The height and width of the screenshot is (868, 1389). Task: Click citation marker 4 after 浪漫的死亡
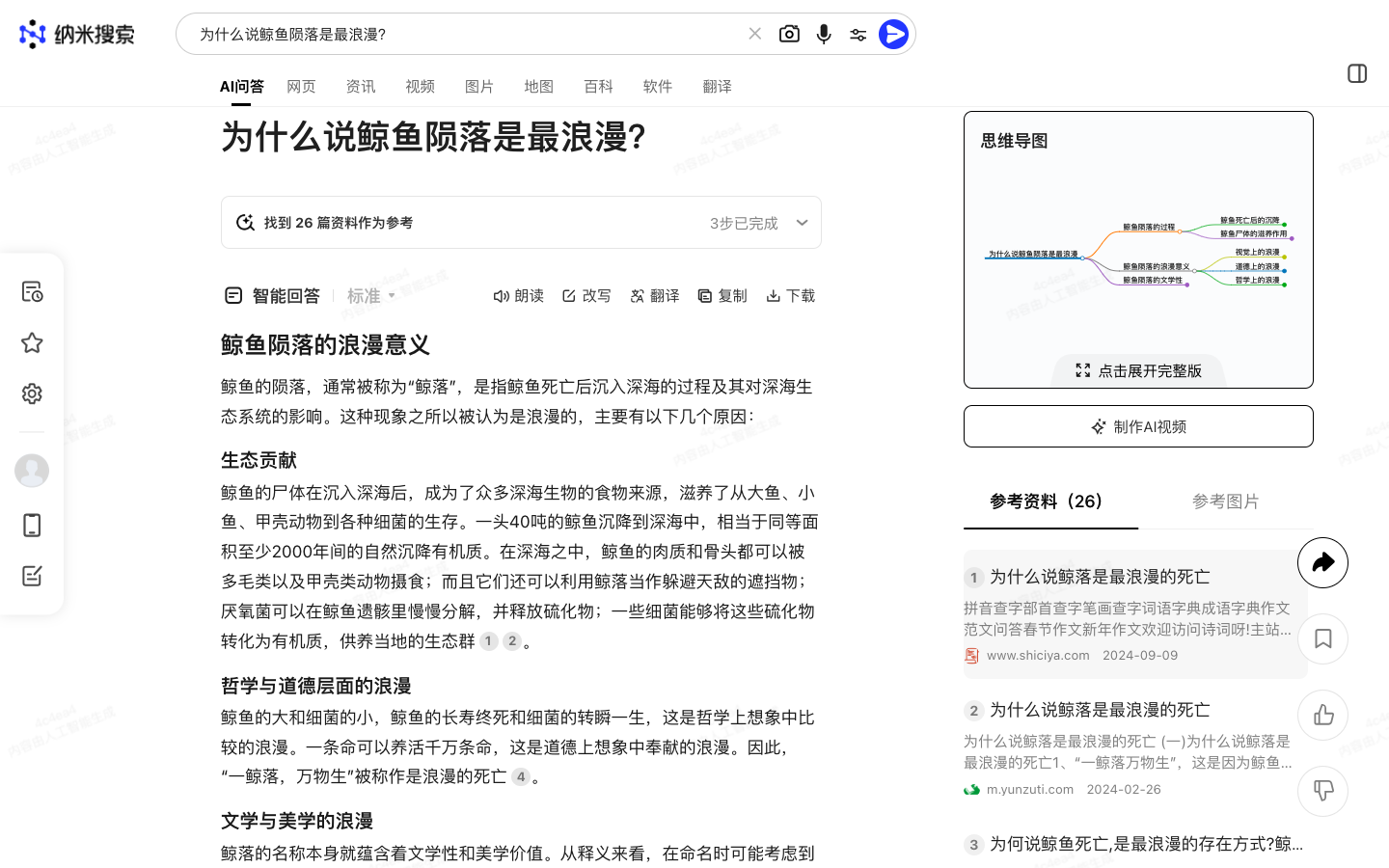[521, 776]
